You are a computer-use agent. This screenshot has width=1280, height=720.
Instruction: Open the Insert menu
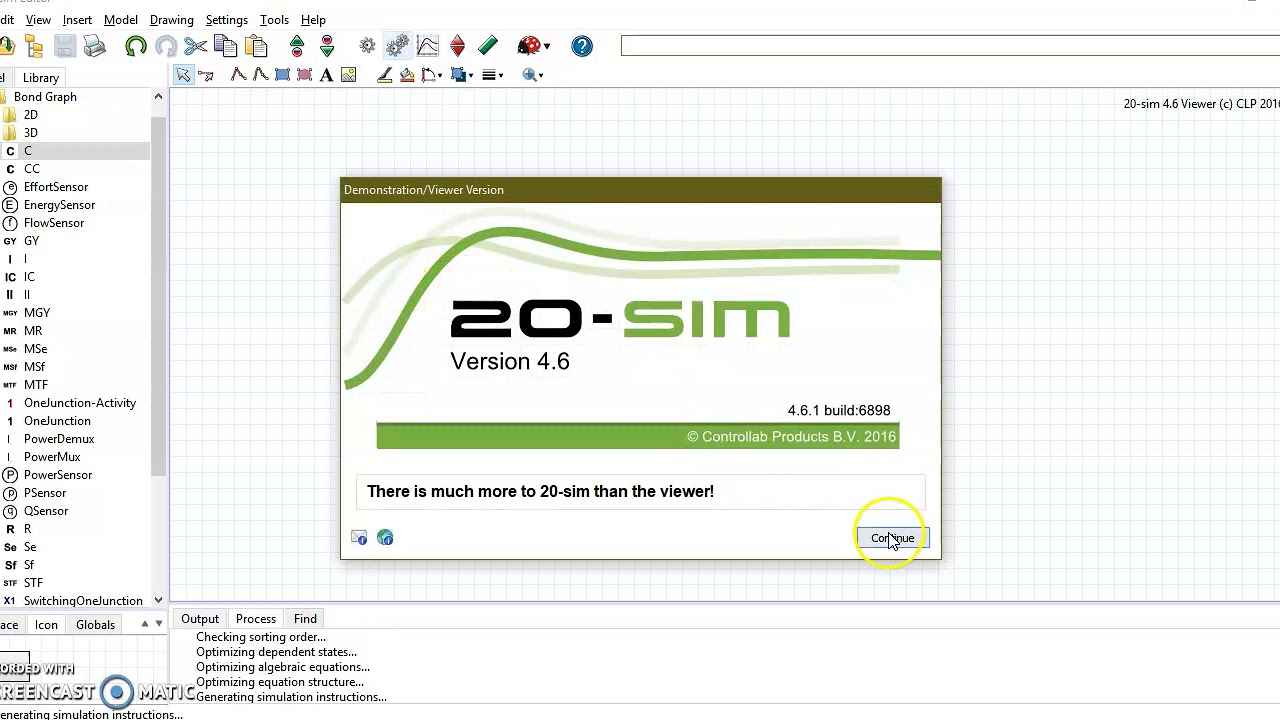77,20
